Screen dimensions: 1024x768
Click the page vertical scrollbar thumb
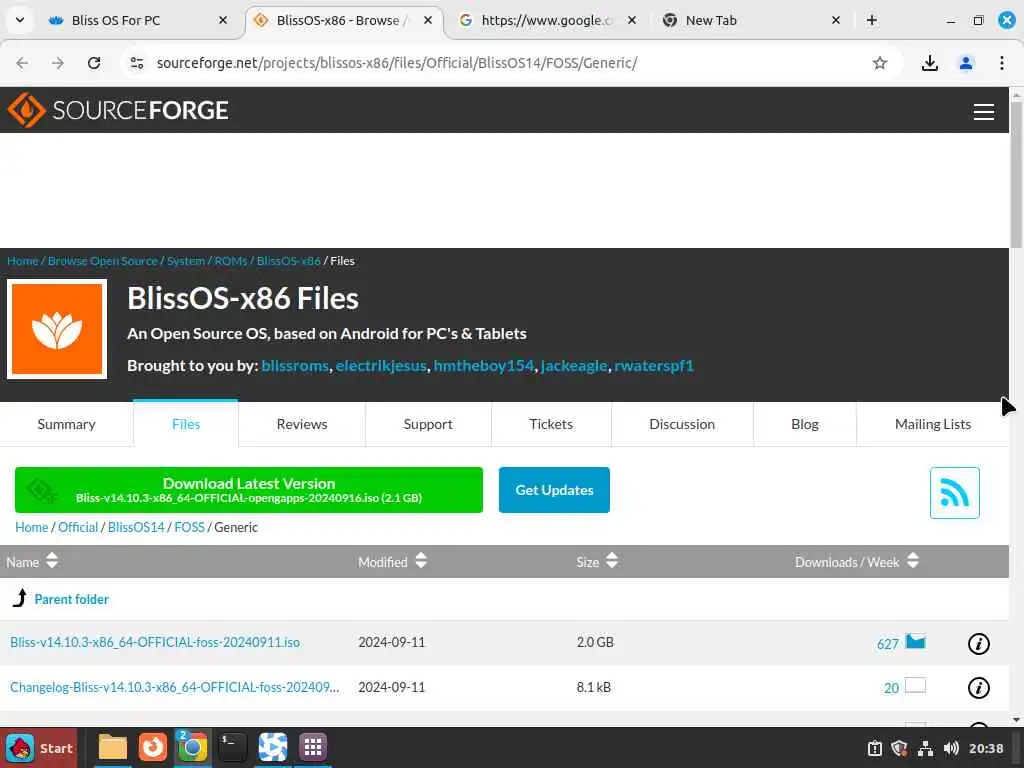click(1016, 173)
